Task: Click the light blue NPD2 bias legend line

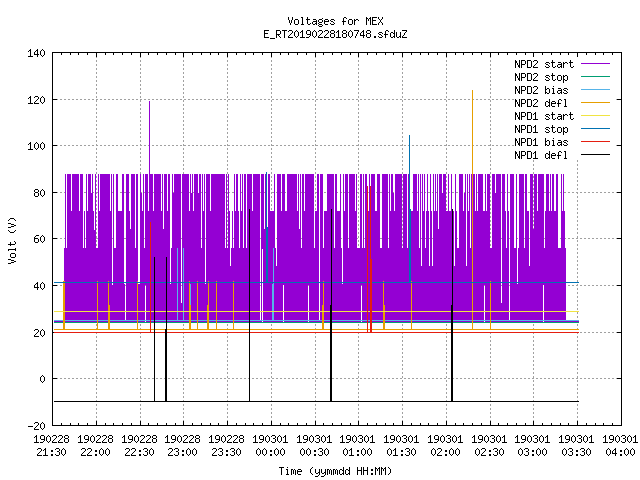Action: [x=596, y=89]
